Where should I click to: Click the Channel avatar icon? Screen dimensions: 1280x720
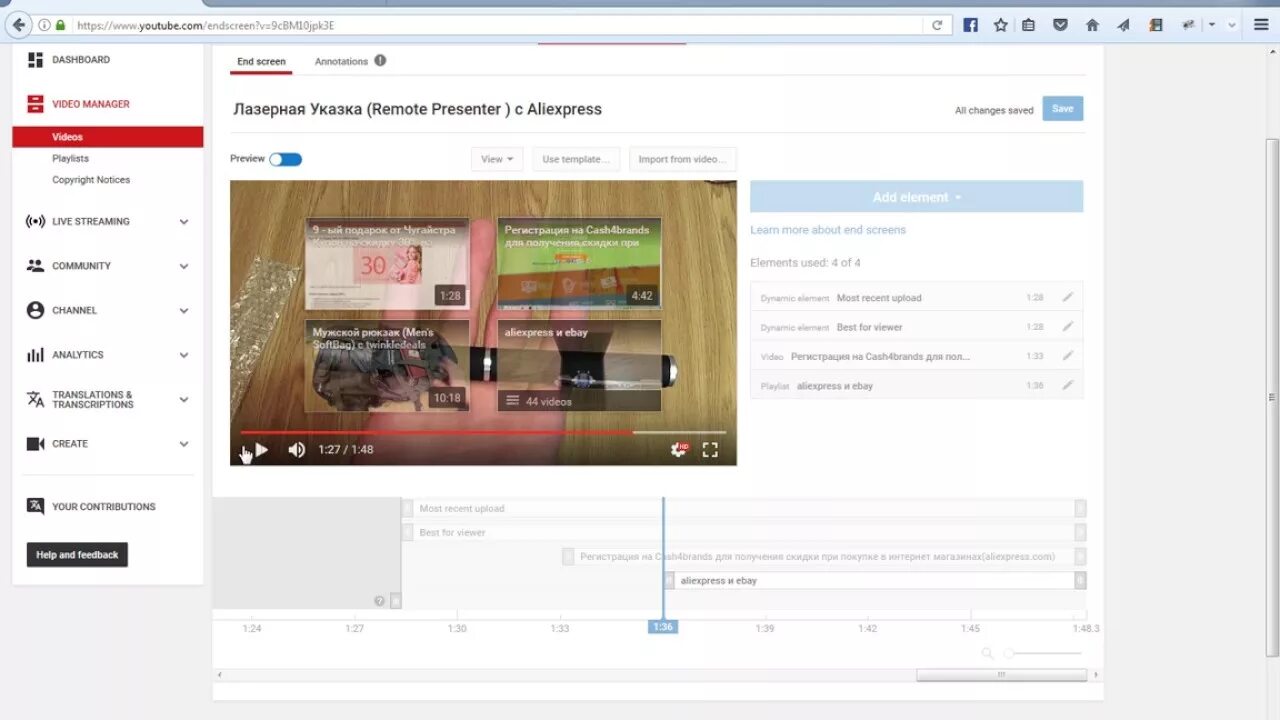click(35, 311)
